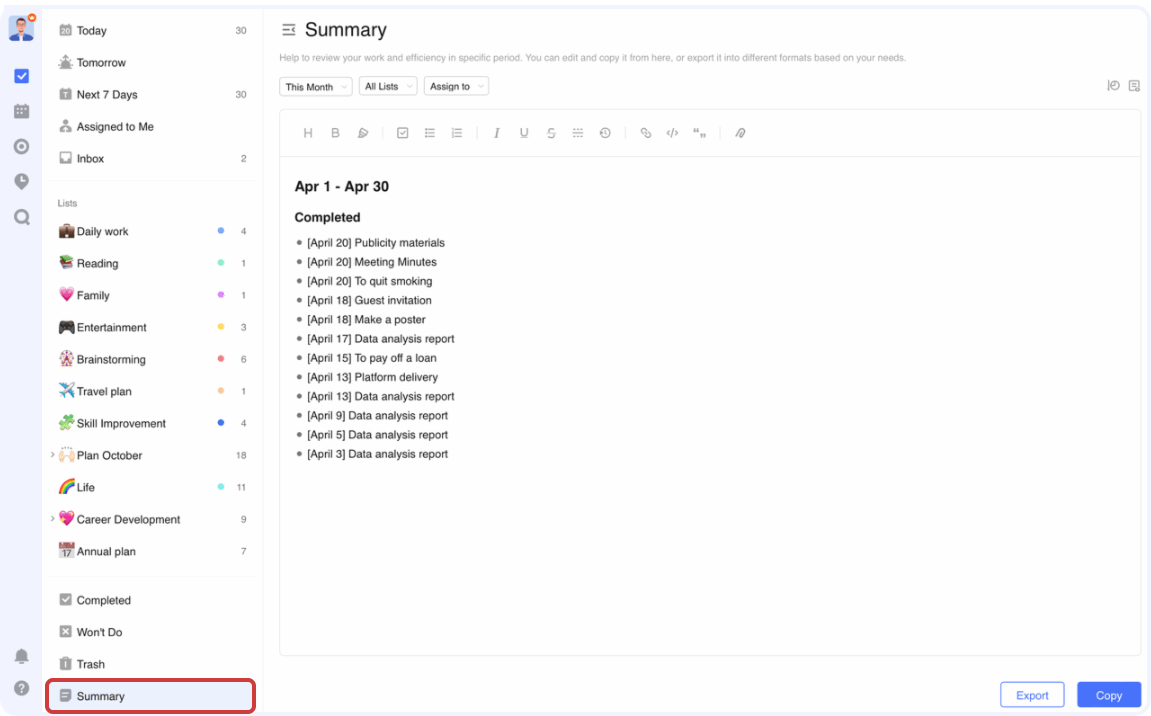Apply bold formatting in the editor toolbar
This screenshot has height=716, width=1151.
point(335,133)
